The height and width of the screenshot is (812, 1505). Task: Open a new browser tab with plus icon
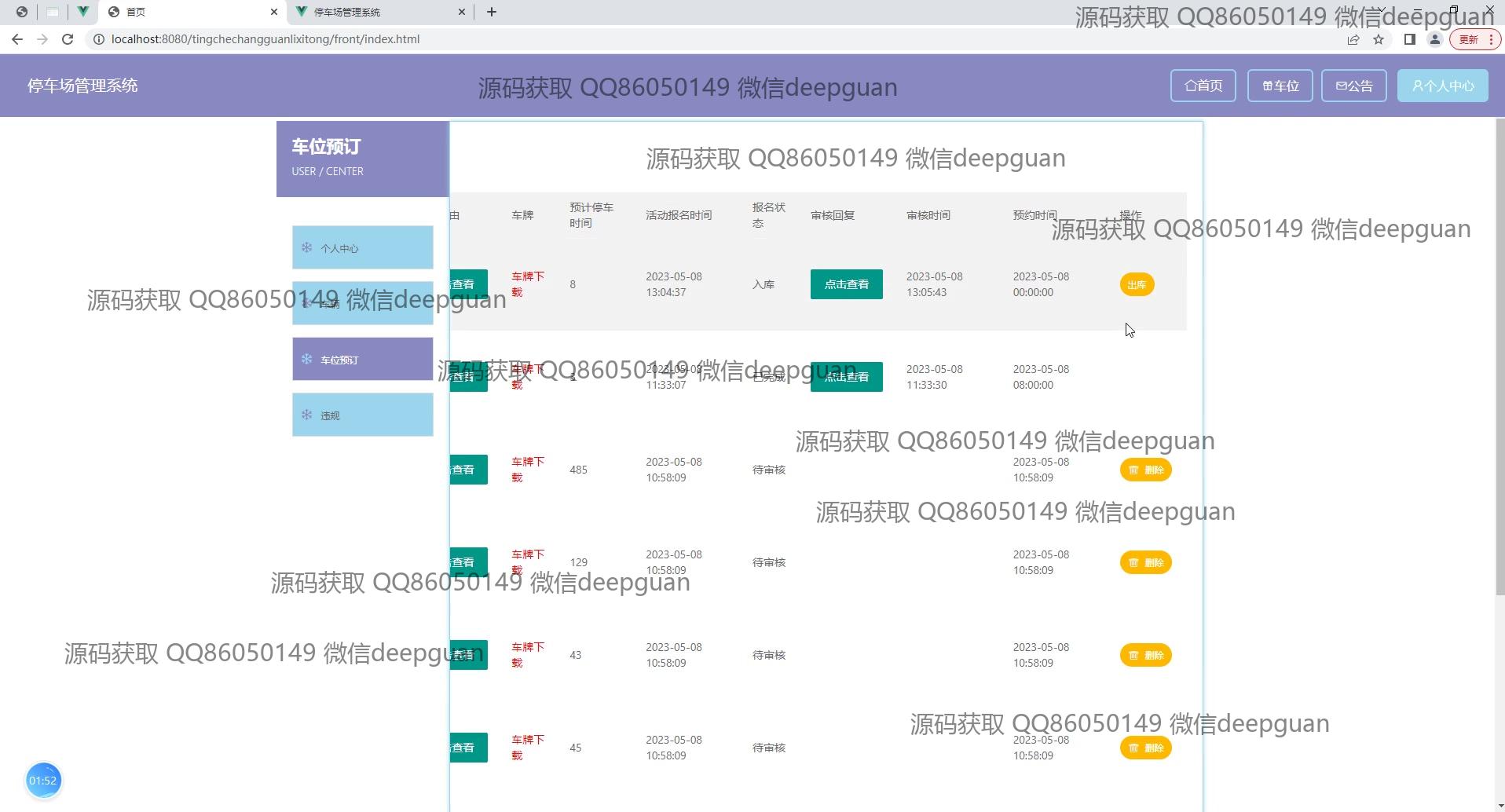pos(492,12)
